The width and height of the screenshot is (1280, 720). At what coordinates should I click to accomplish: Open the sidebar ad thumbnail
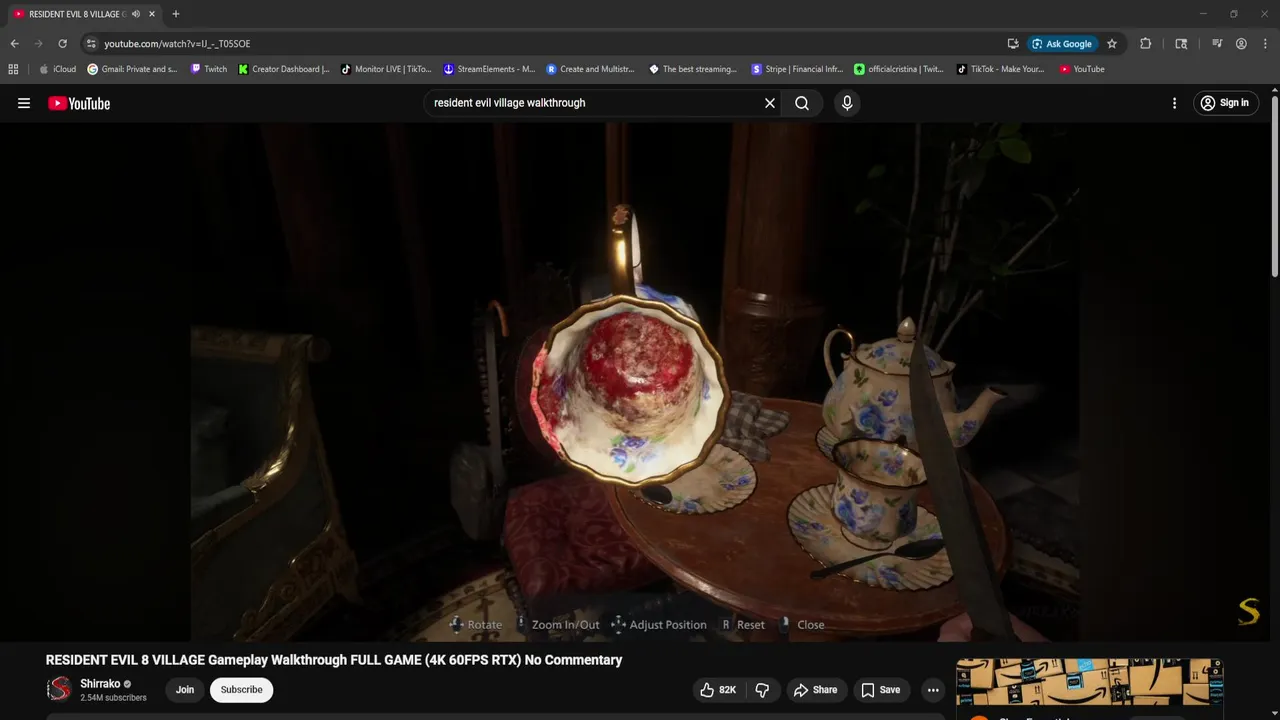tap(1089, 683)
